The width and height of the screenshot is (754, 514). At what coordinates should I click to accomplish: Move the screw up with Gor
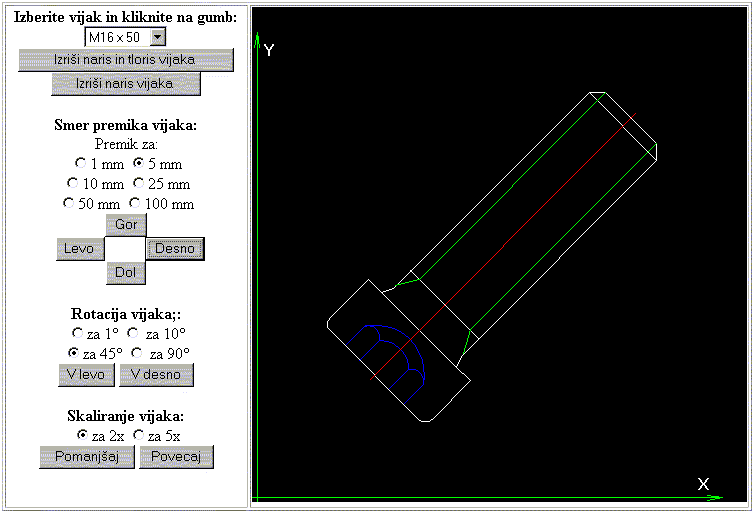pos(126,225)
